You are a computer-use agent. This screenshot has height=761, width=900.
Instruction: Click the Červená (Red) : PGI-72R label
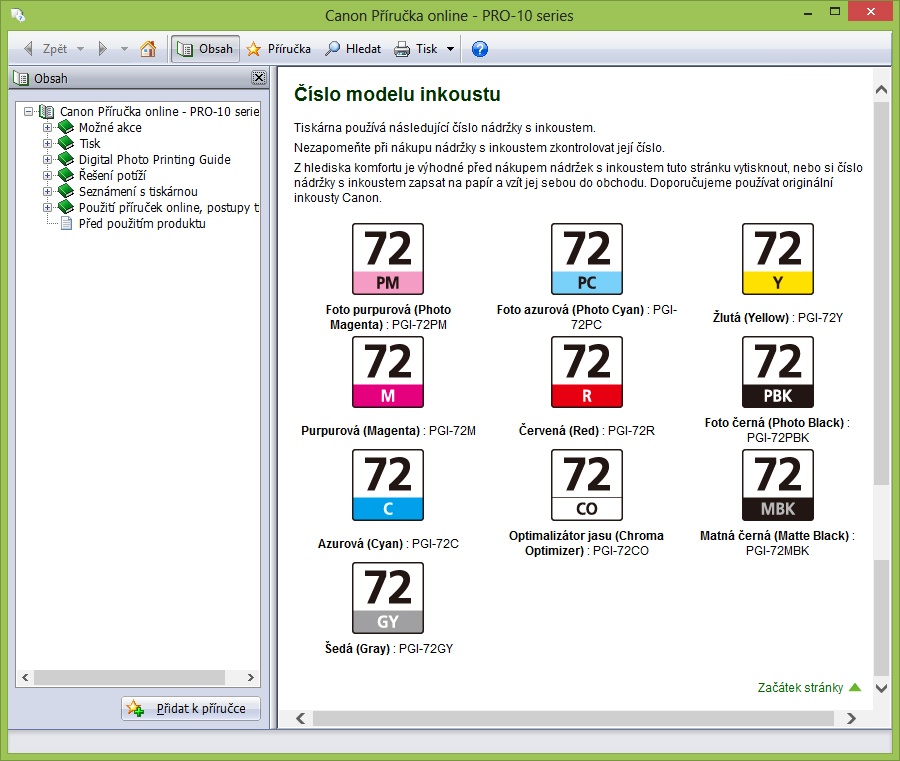(587, 430)
